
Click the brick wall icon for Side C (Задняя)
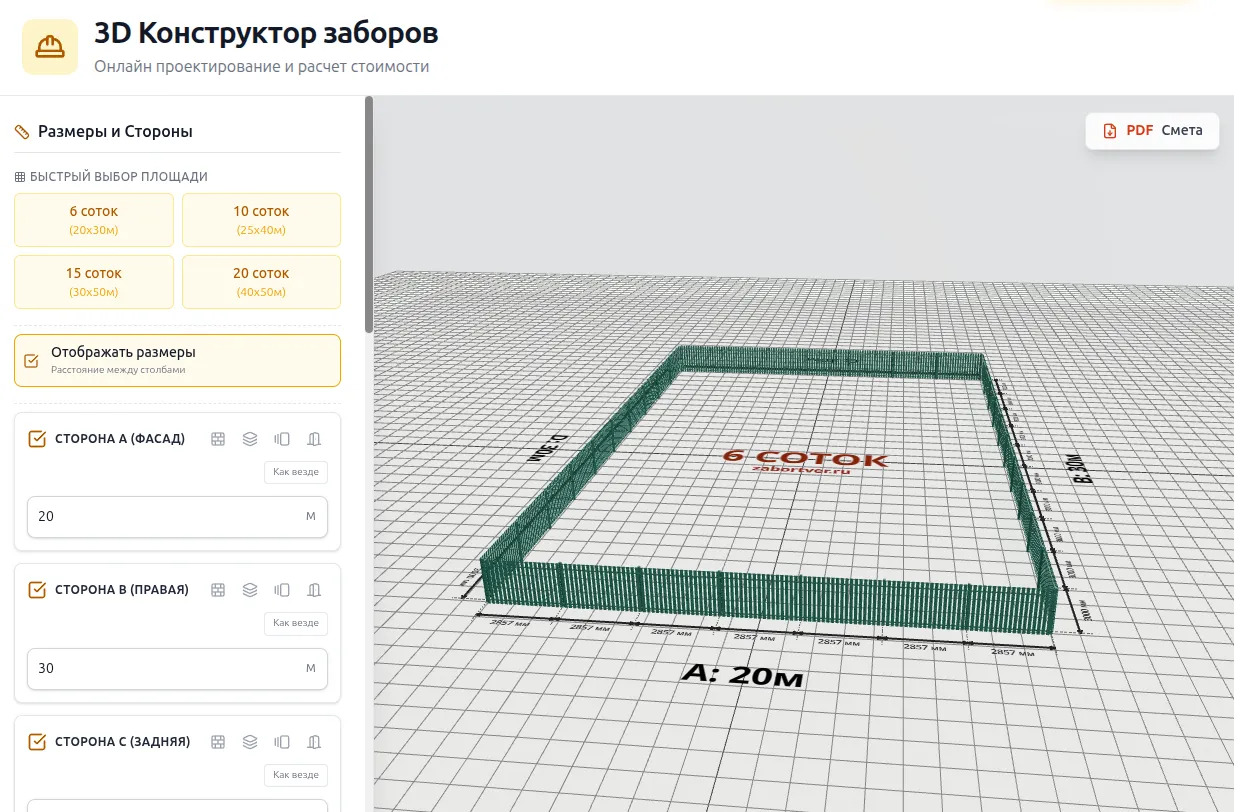click(x=218, y=742)
